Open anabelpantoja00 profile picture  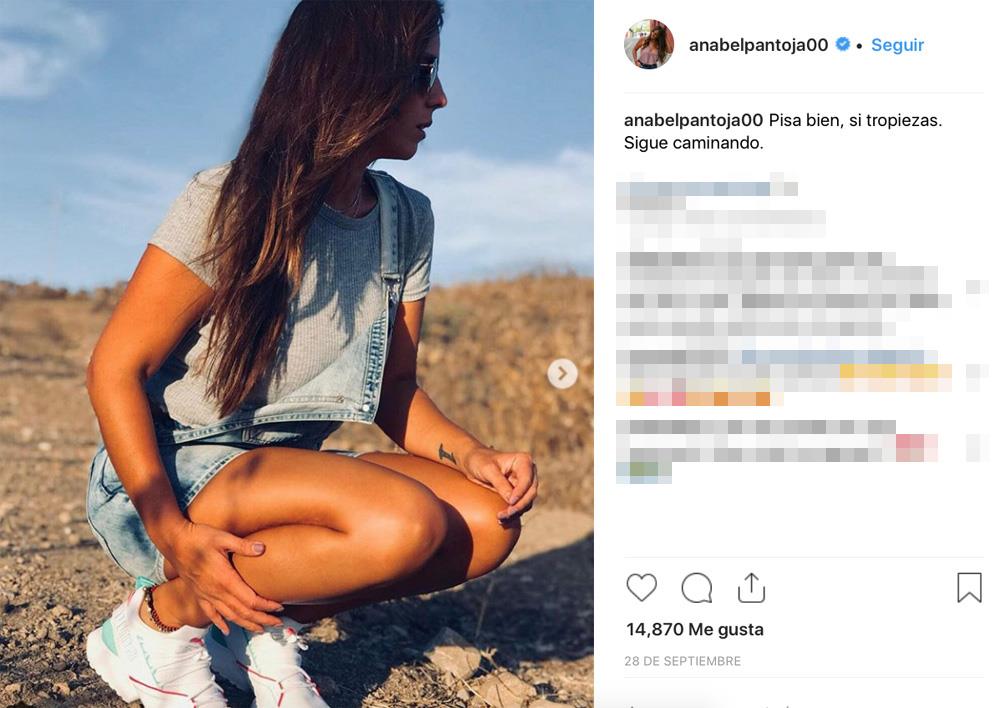click(649, 44)
